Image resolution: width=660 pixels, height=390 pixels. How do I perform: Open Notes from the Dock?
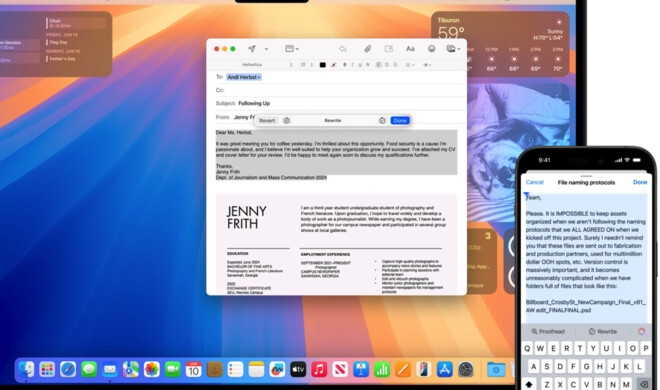click(256, 369)
